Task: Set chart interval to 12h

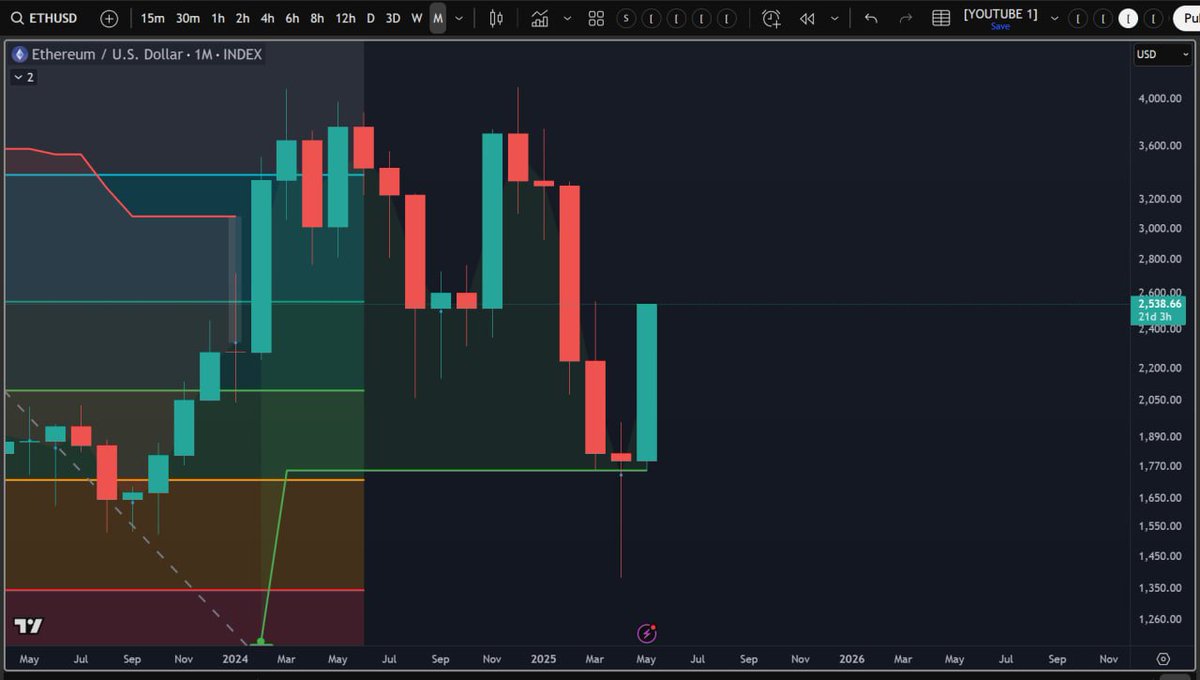Action: coord(345,18)
